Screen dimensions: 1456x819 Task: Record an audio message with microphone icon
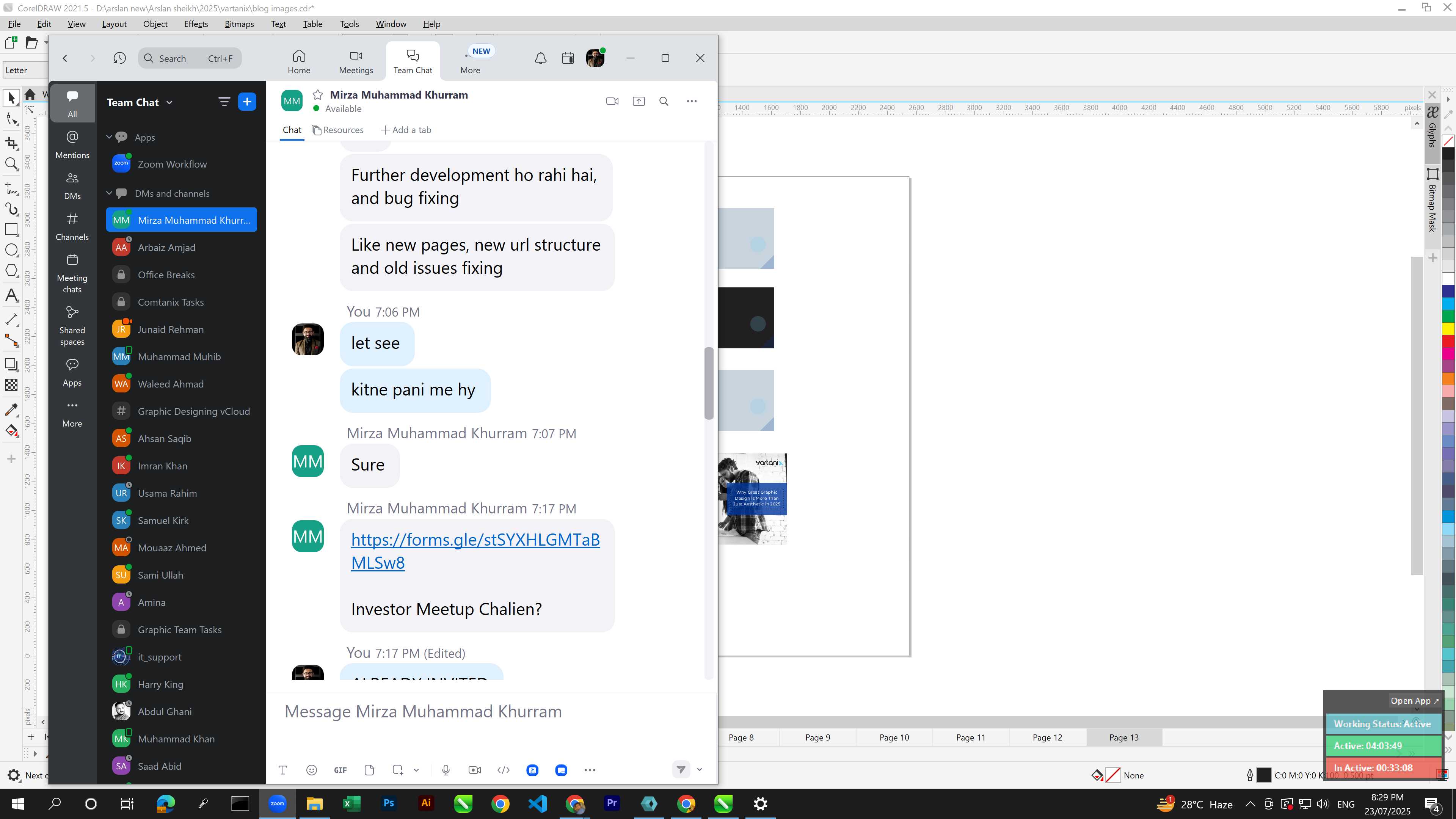(446, 770)
